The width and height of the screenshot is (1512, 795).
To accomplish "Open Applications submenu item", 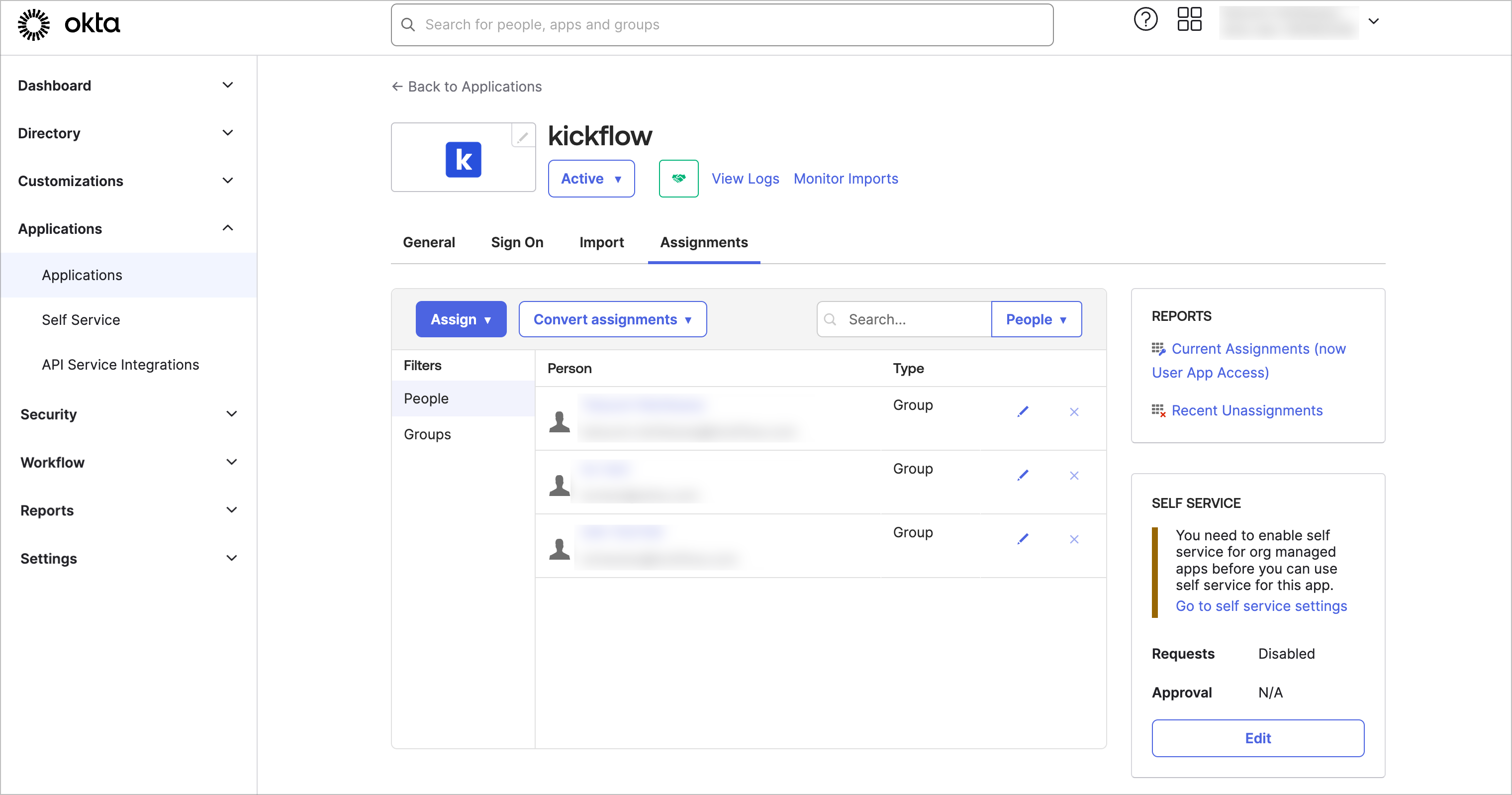I will (x=128, y=276).
